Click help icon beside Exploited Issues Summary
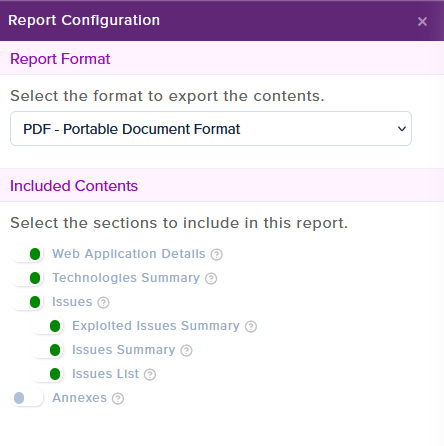444x446 pixels. 251,327
